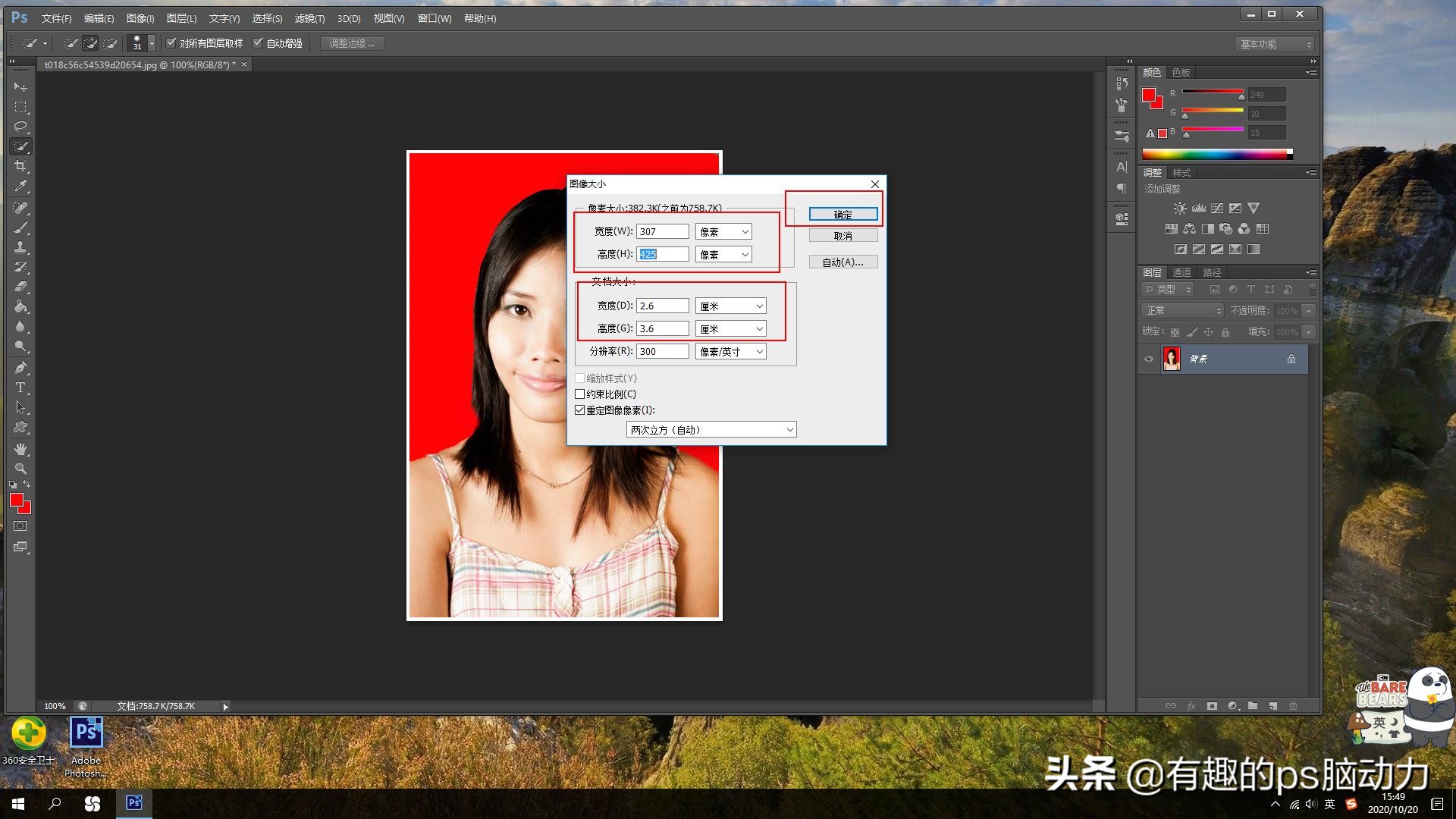
Task: Select the Horizontal Type tool
Action: 20,388
